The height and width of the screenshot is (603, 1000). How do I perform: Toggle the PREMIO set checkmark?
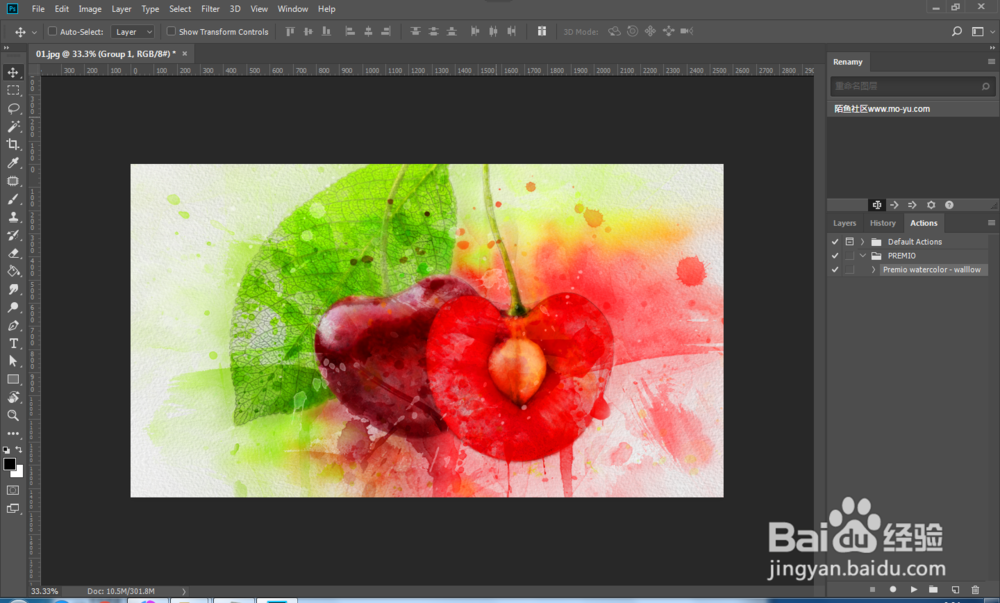click(x=835, y=256)
